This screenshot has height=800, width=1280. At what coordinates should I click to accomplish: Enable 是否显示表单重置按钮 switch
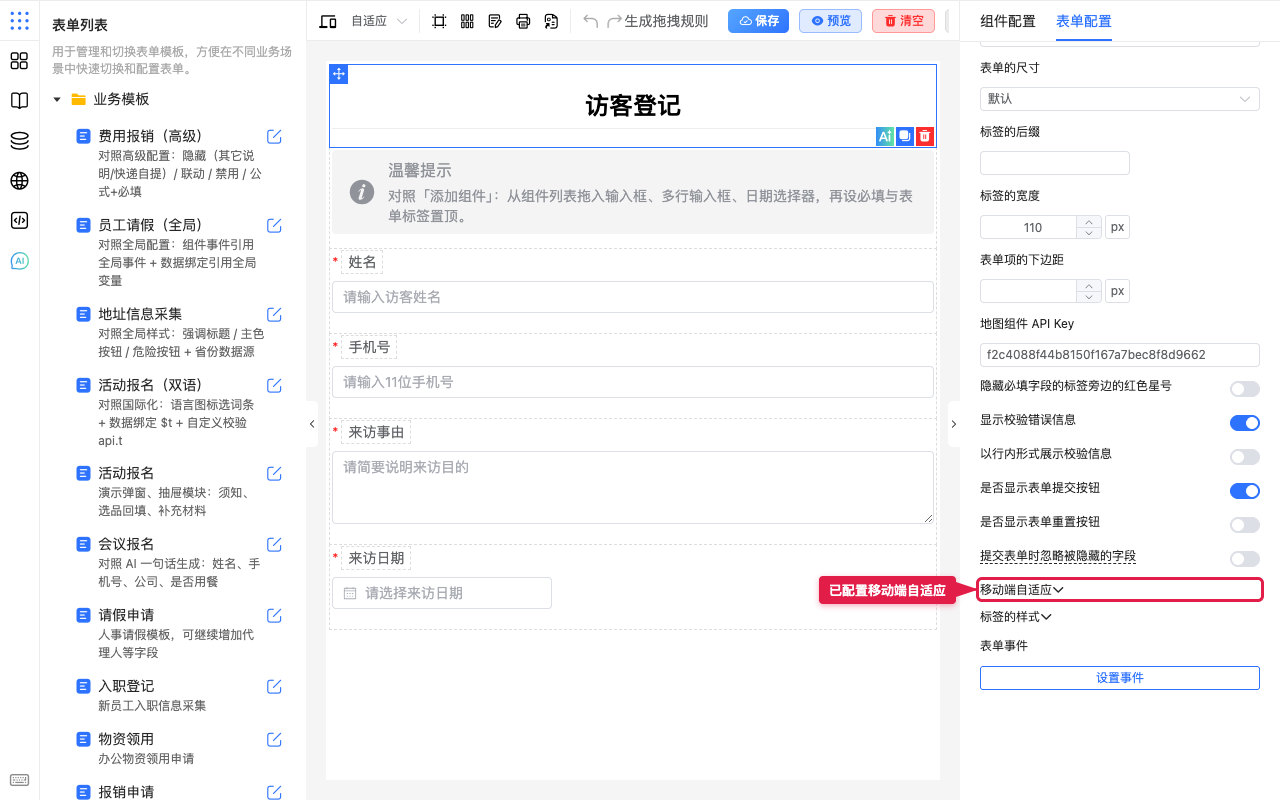pos(1244,525)
